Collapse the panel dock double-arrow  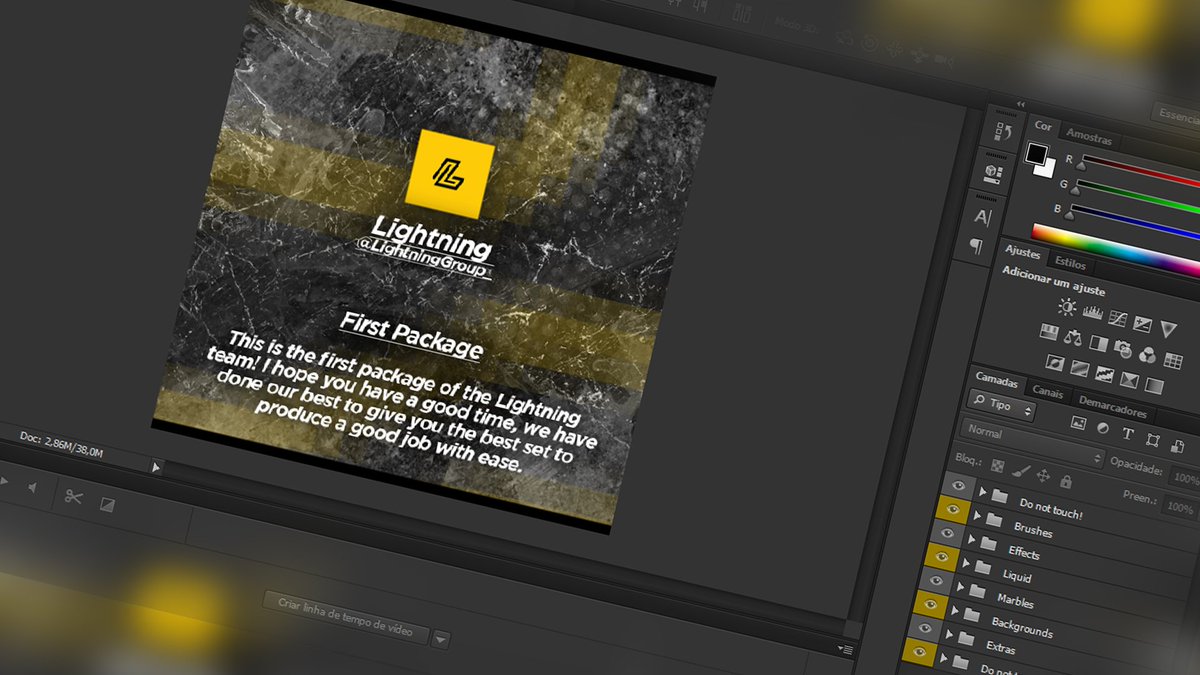[1021, 103]
